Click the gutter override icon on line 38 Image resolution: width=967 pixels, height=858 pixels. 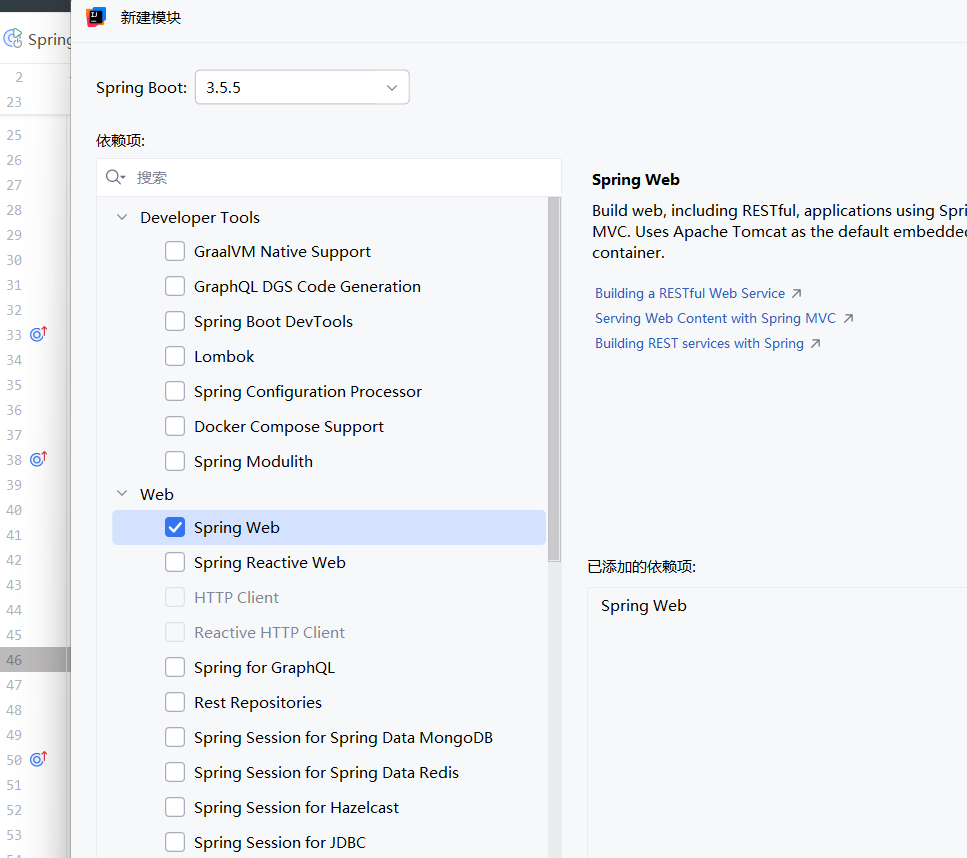coord(38,459)
